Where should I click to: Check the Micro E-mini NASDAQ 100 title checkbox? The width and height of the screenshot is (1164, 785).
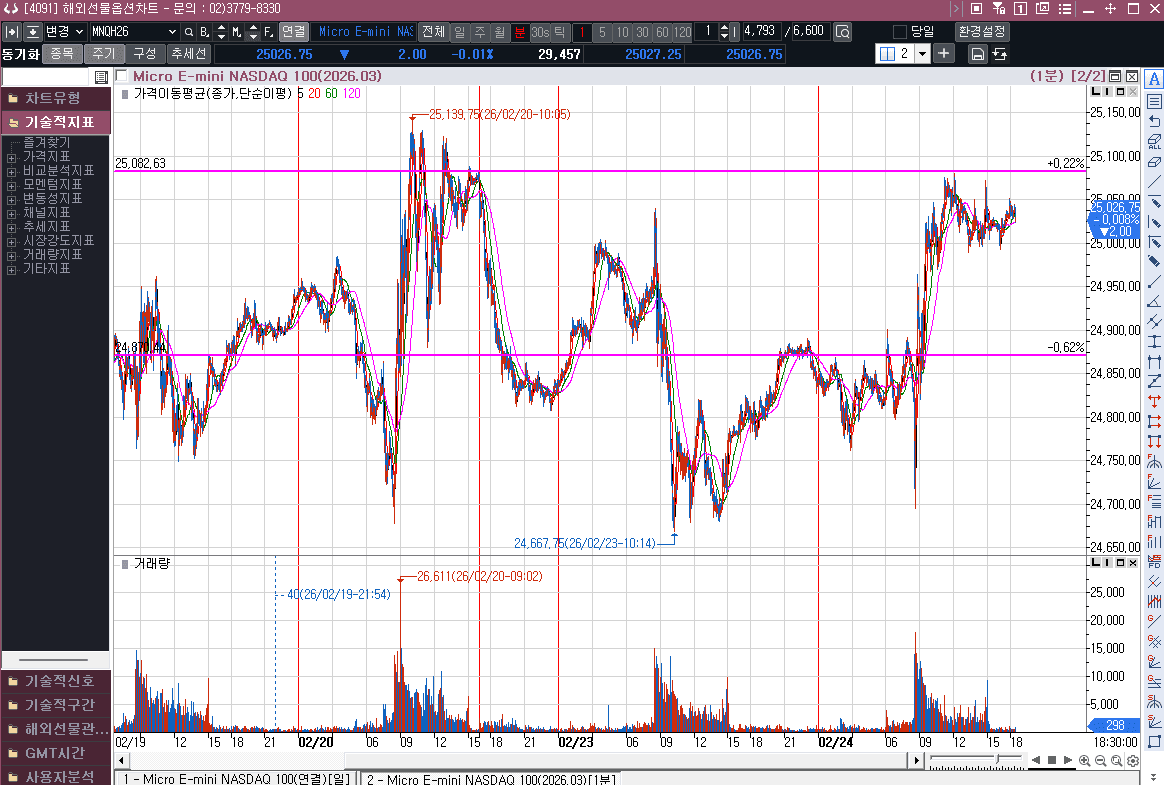point(122,76)
